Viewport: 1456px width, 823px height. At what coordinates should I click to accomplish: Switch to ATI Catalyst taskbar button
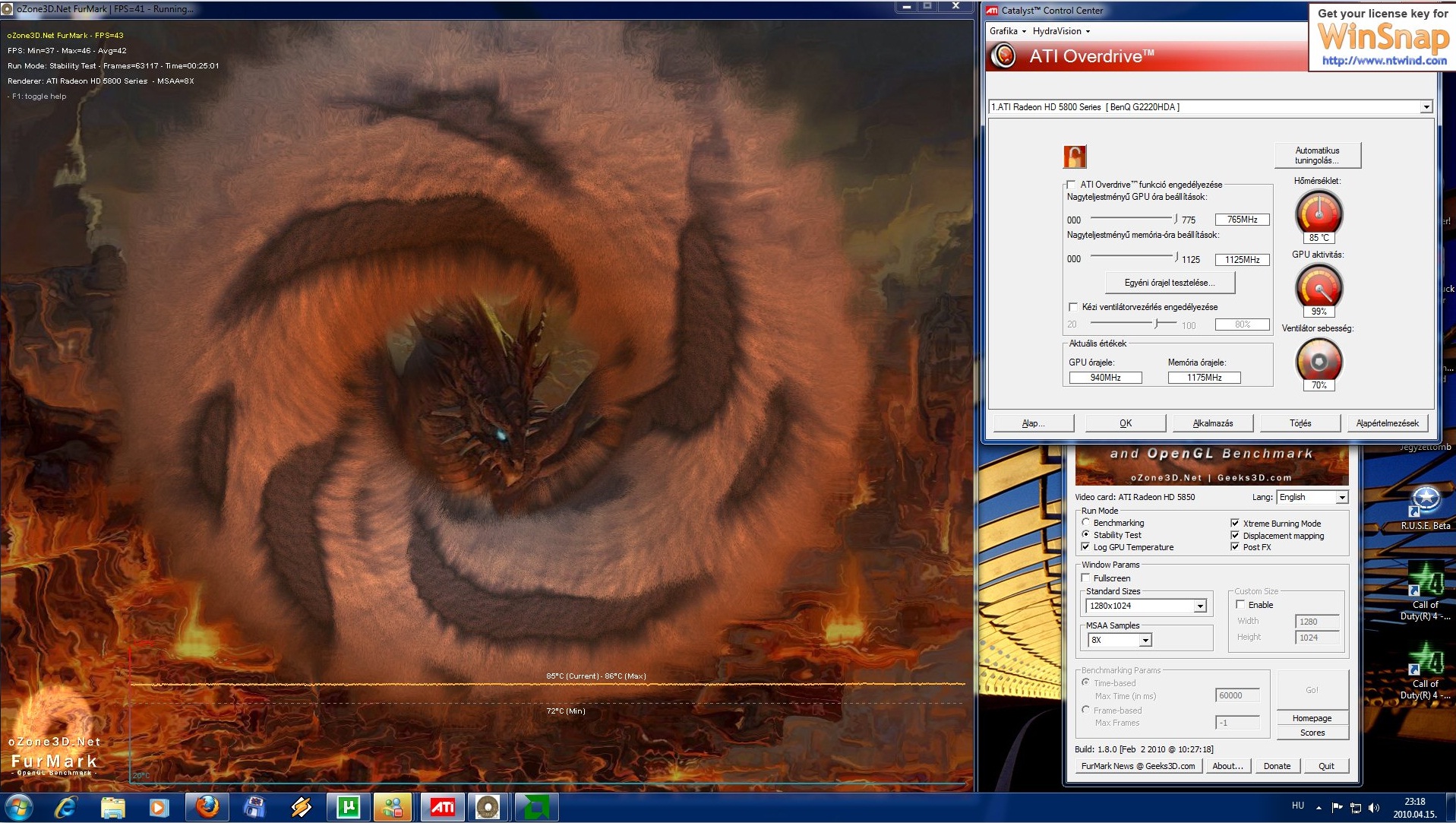pos(443,807)
